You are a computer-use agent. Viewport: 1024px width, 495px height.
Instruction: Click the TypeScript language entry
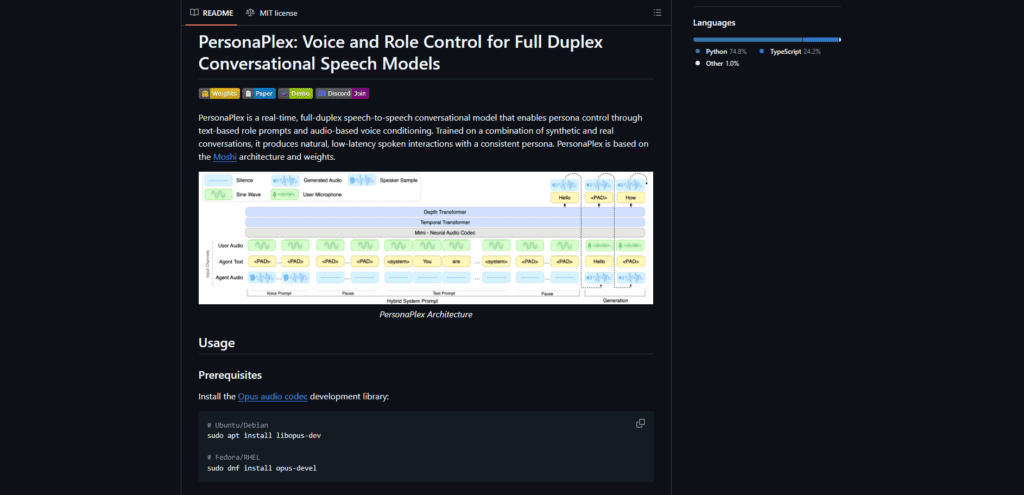[x=790, y=51]
